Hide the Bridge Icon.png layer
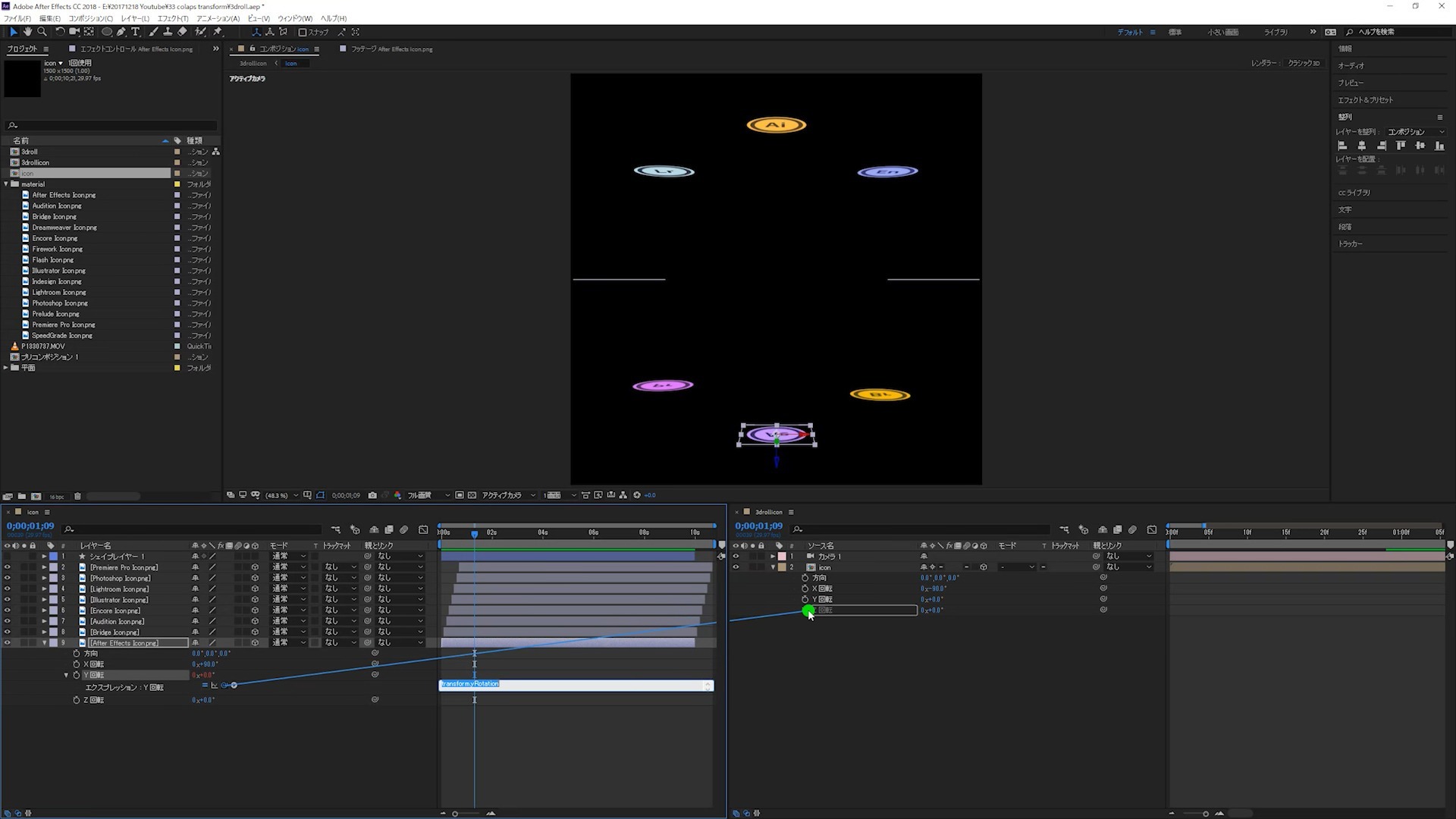Image resolution: width=1456 pixels, height=819 pixels. coord(7,632)
